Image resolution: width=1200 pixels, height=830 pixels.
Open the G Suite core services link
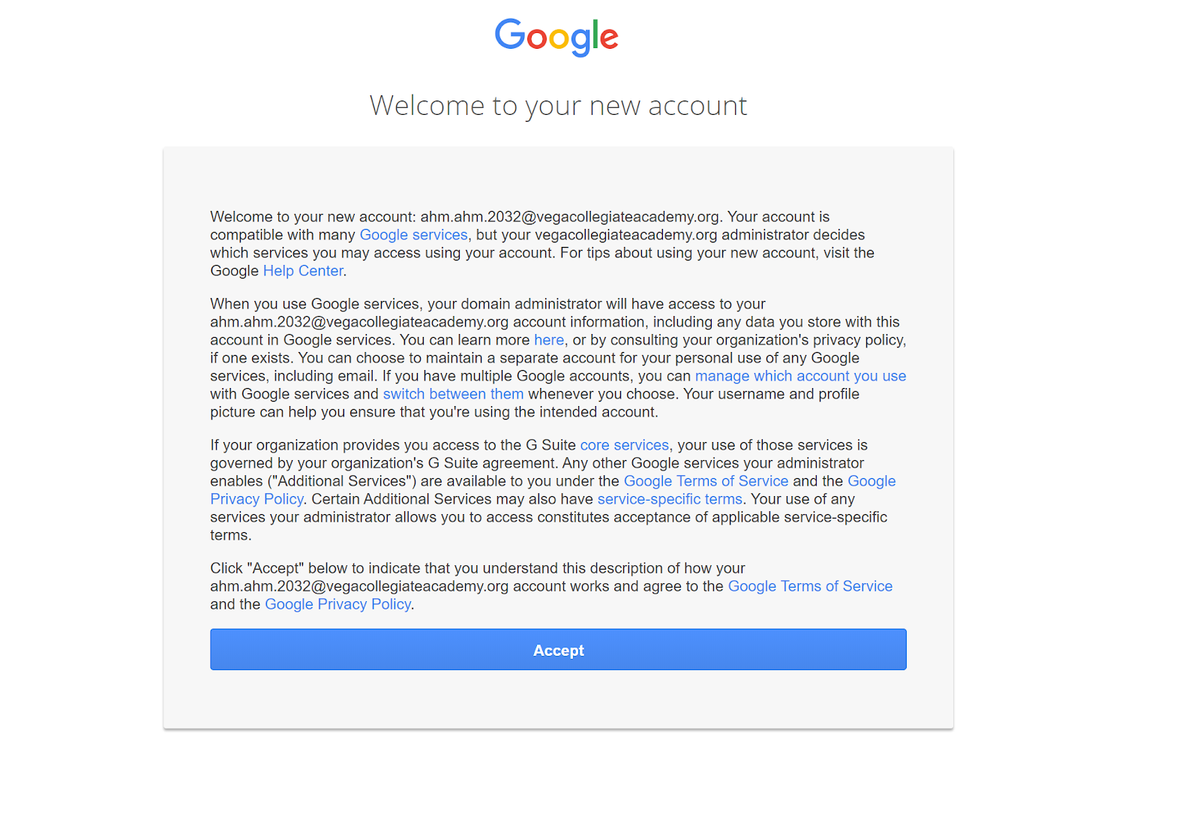coord(624,445)
